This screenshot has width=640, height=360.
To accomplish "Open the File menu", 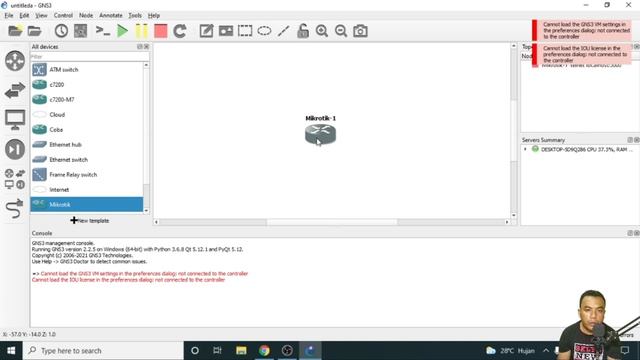I will (x=9, y=16).
